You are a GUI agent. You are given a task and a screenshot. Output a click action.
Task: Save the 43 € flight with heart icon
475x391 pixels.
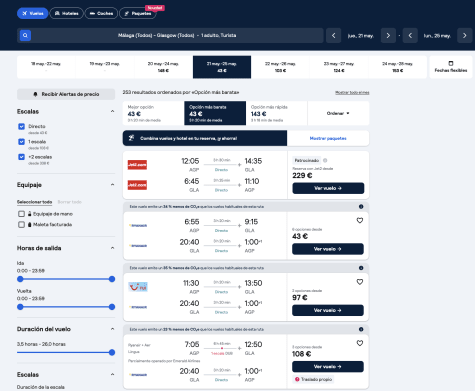pos(360,220)
